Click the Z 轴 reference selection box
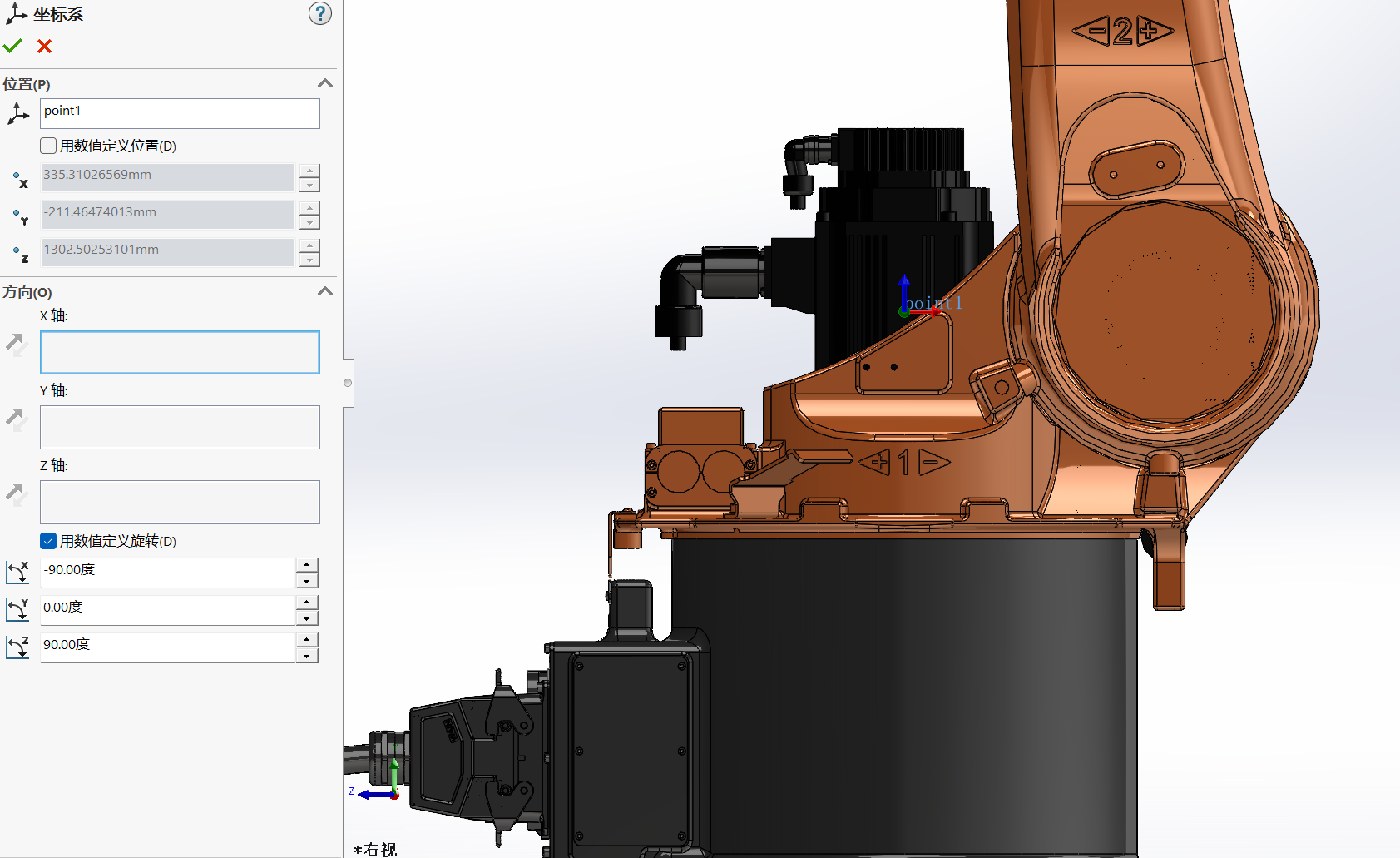1400x858 pixels. click(180, 502)
